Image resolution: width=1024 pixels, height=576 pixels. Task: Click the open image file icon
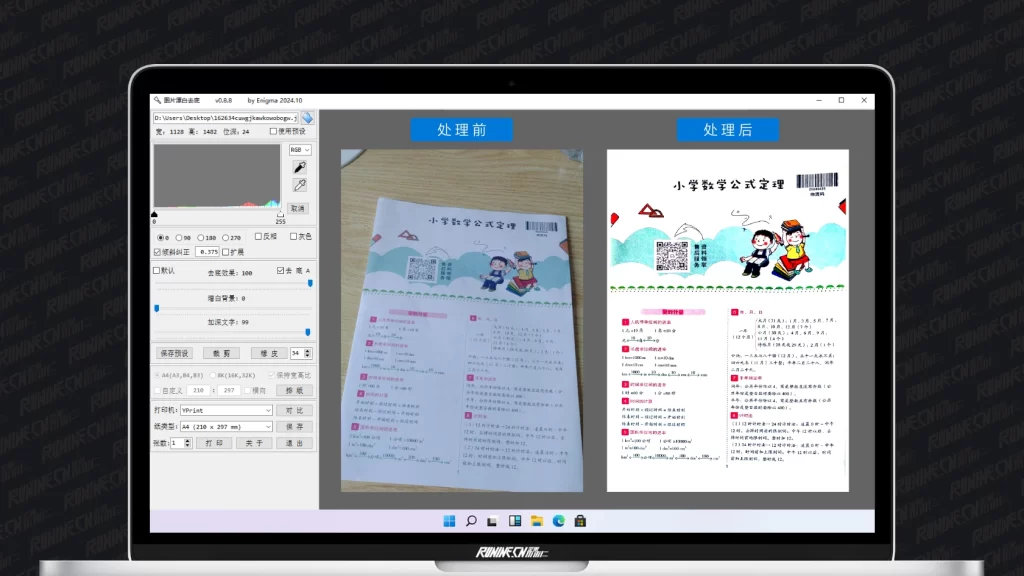click(307, 118)
